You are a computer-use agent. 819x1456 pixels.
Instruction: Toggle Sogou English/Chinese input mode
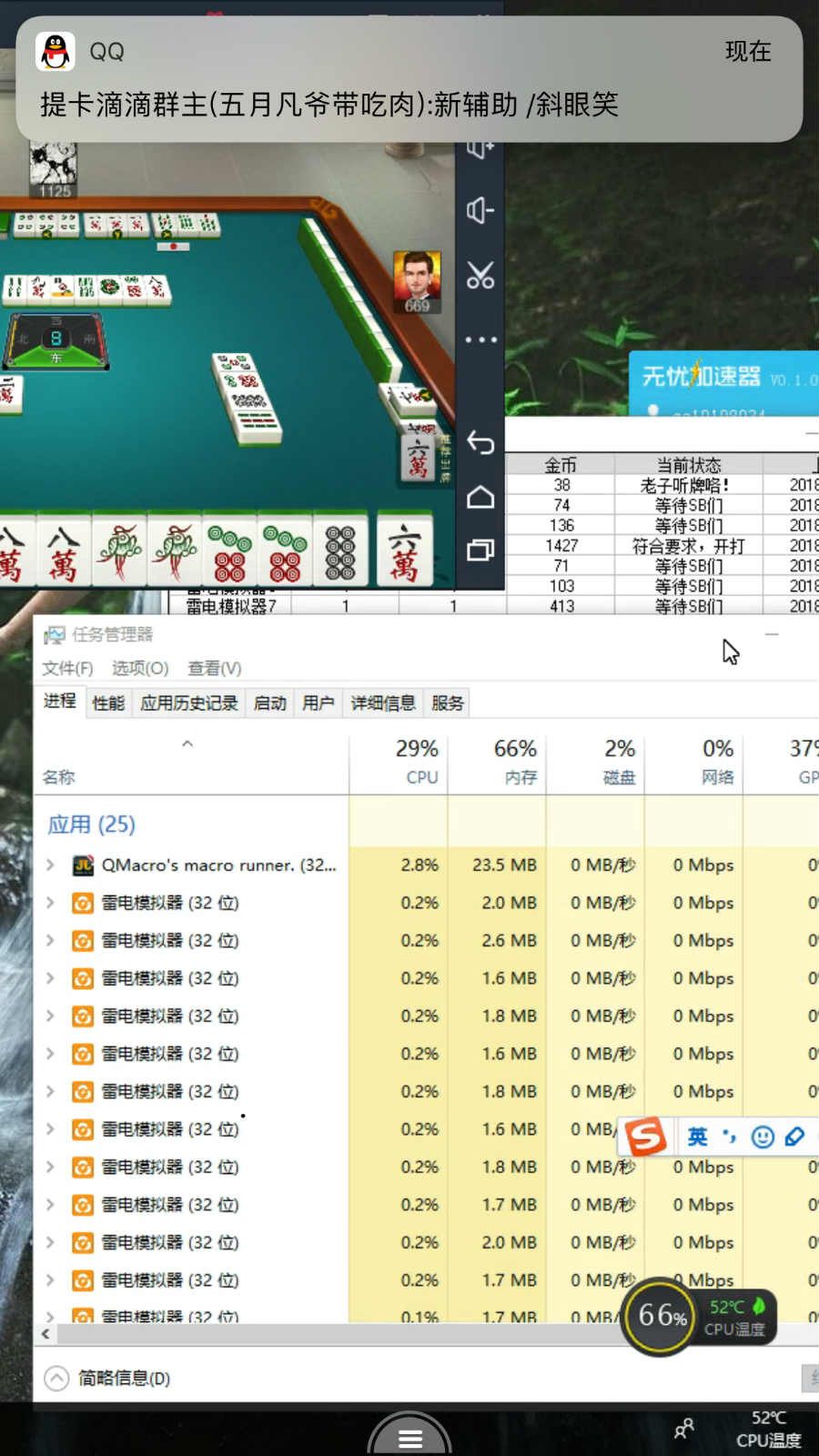(697, 1137)
